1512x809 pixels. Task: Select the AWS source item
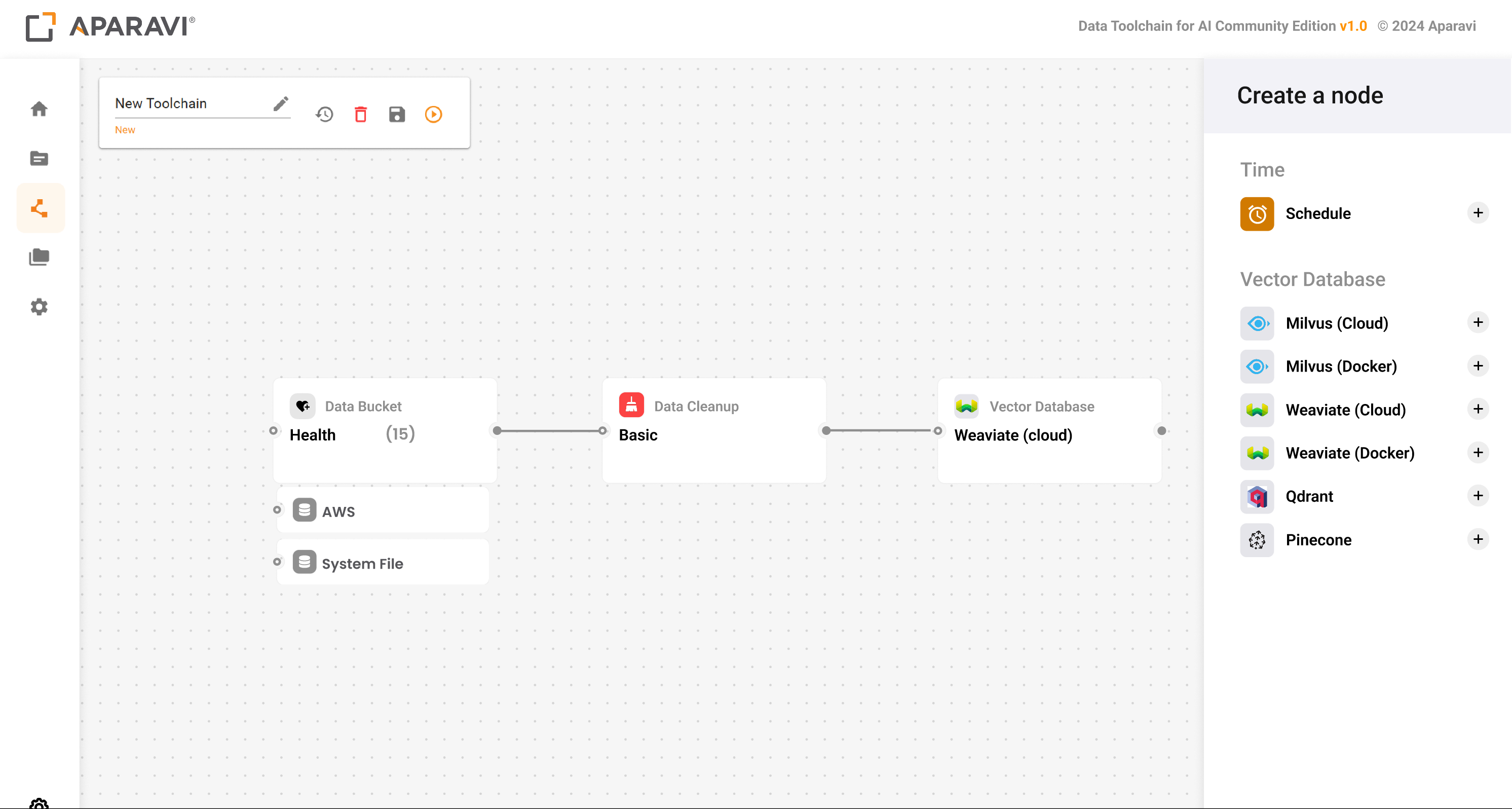(383, 510)
